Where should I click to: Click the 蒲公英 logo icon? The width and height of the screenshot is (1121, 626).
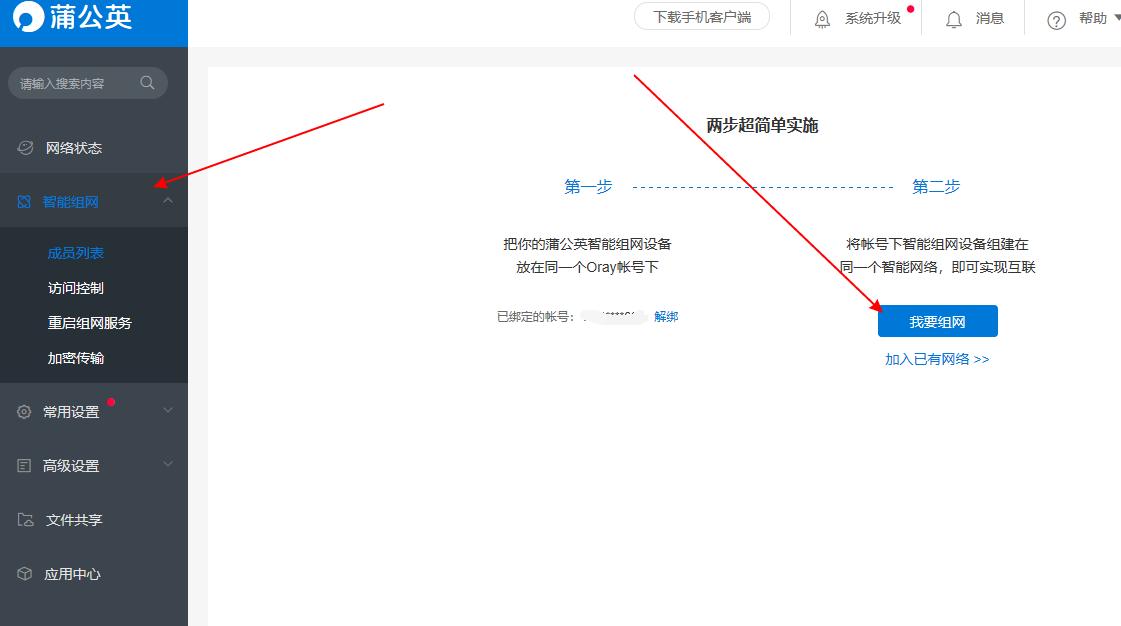(x=29, y=17)
